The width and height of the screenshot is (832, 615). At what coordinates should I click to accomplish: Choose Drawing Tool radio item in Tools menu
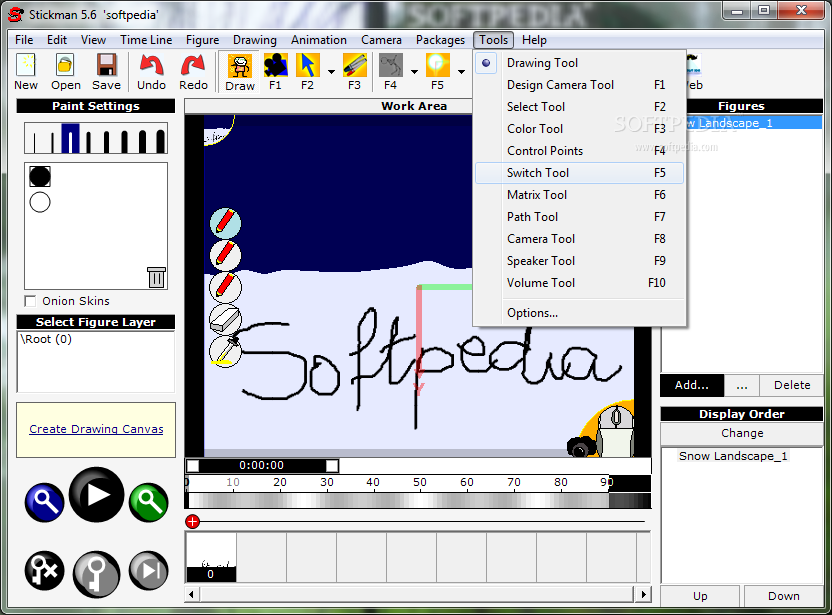579,63
